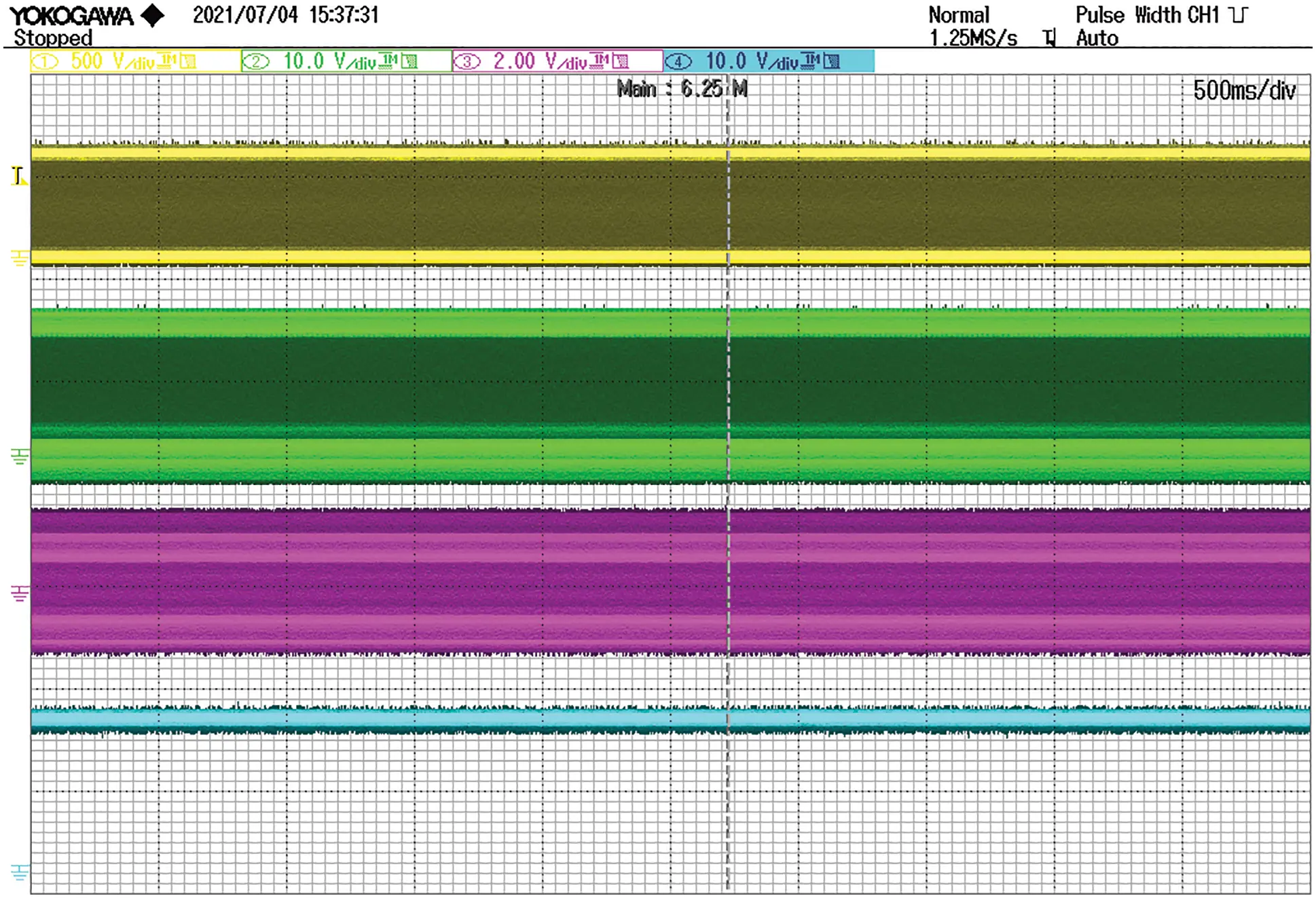Click the Pulse Width CH1 trigger label
1316x898 pixels.
click(x=1147, y=15)
